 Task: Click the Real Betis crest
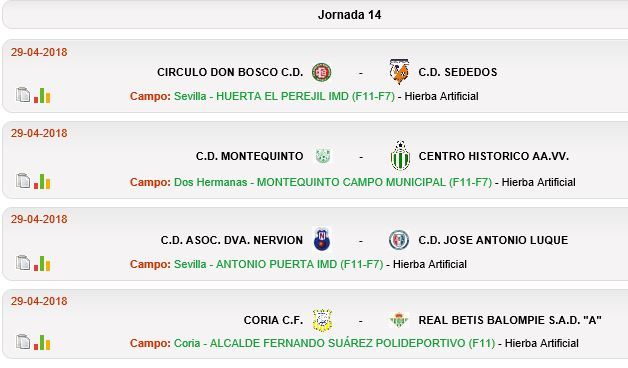coord(399,320)
